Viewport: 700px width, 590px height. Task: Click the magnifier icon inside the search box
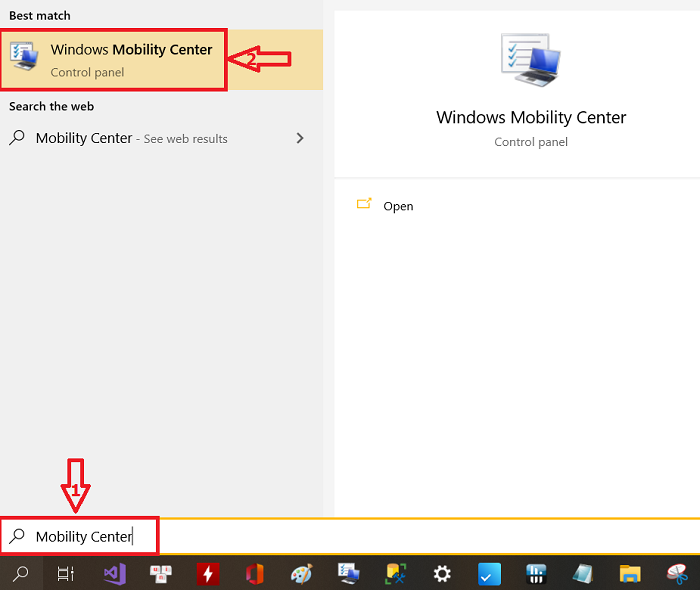(17, 536)
